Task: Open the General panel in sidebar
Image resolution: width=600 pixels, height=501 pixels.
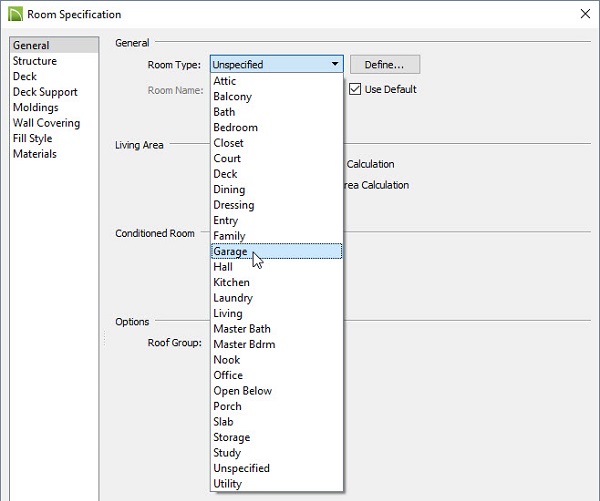Action: (x=54, y=45)
